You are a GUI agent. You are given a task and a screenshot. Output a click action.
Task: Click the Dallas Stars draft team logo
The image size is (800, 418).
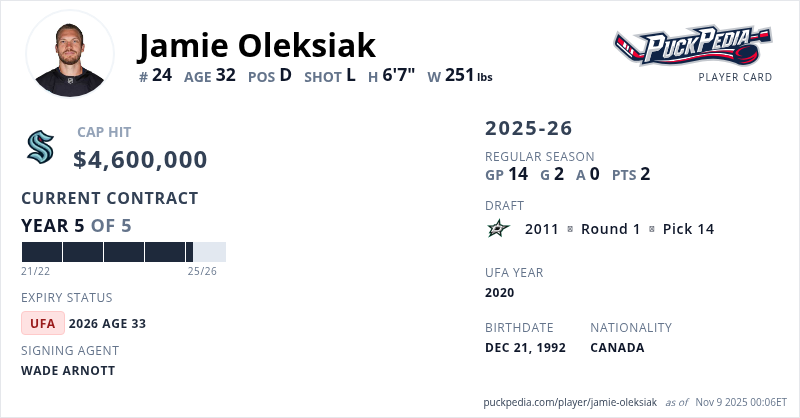coord(499,229)
